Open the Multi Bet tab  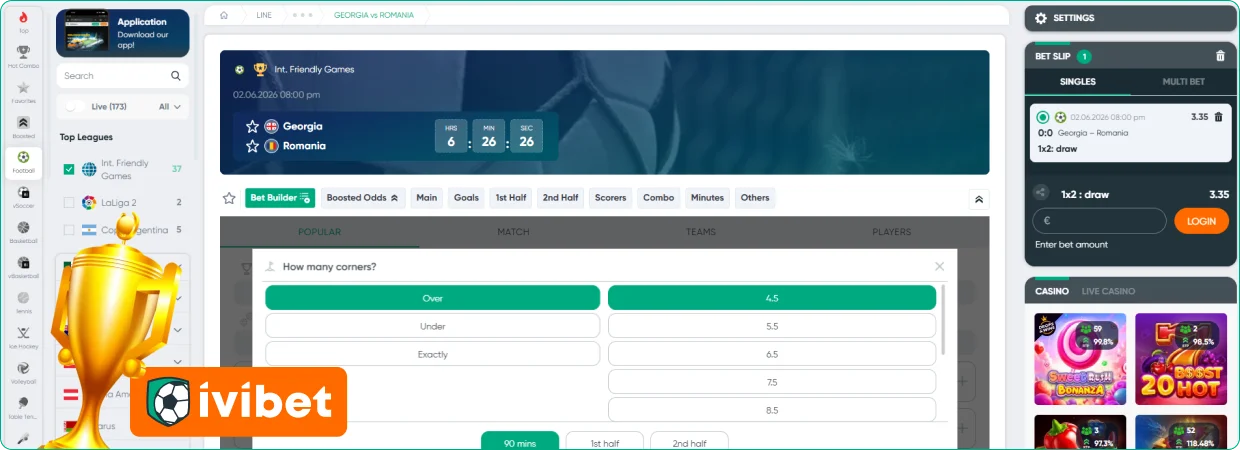click(x=1183, y=82)
